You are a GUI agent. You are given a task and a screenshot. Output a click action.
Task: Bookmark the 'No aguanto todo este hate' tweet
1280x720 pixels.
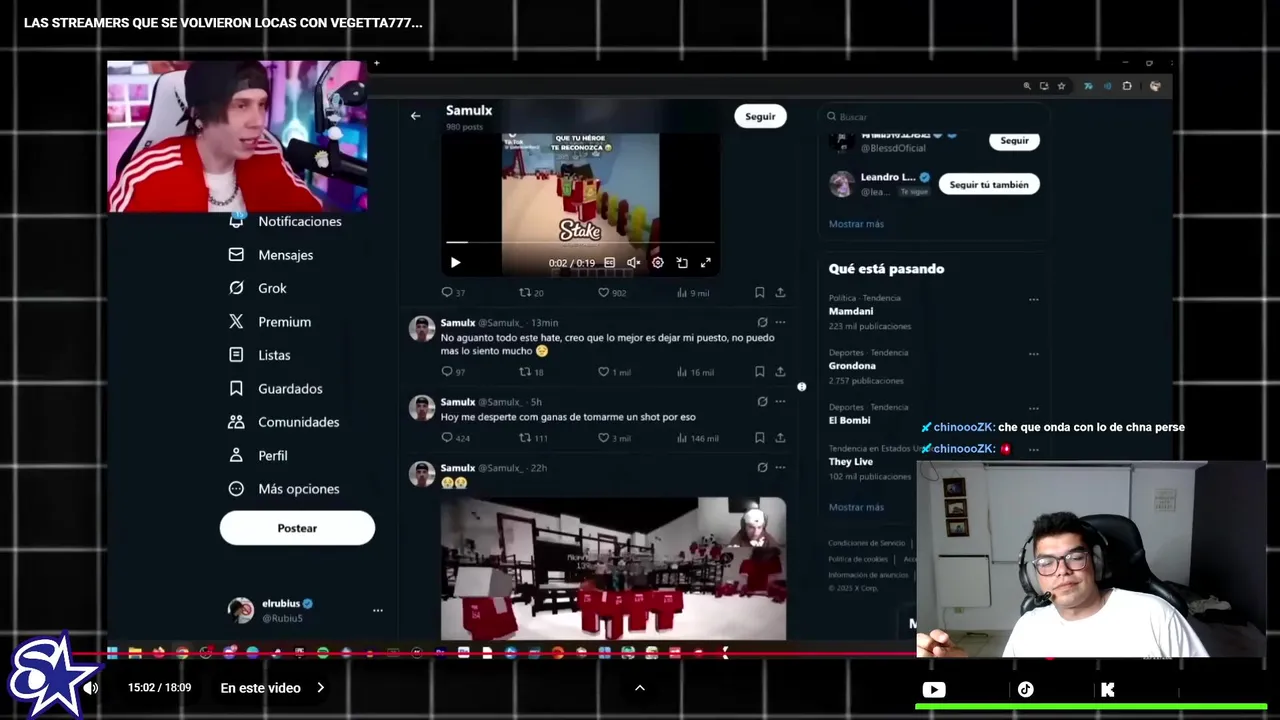(x=760, y=372)
